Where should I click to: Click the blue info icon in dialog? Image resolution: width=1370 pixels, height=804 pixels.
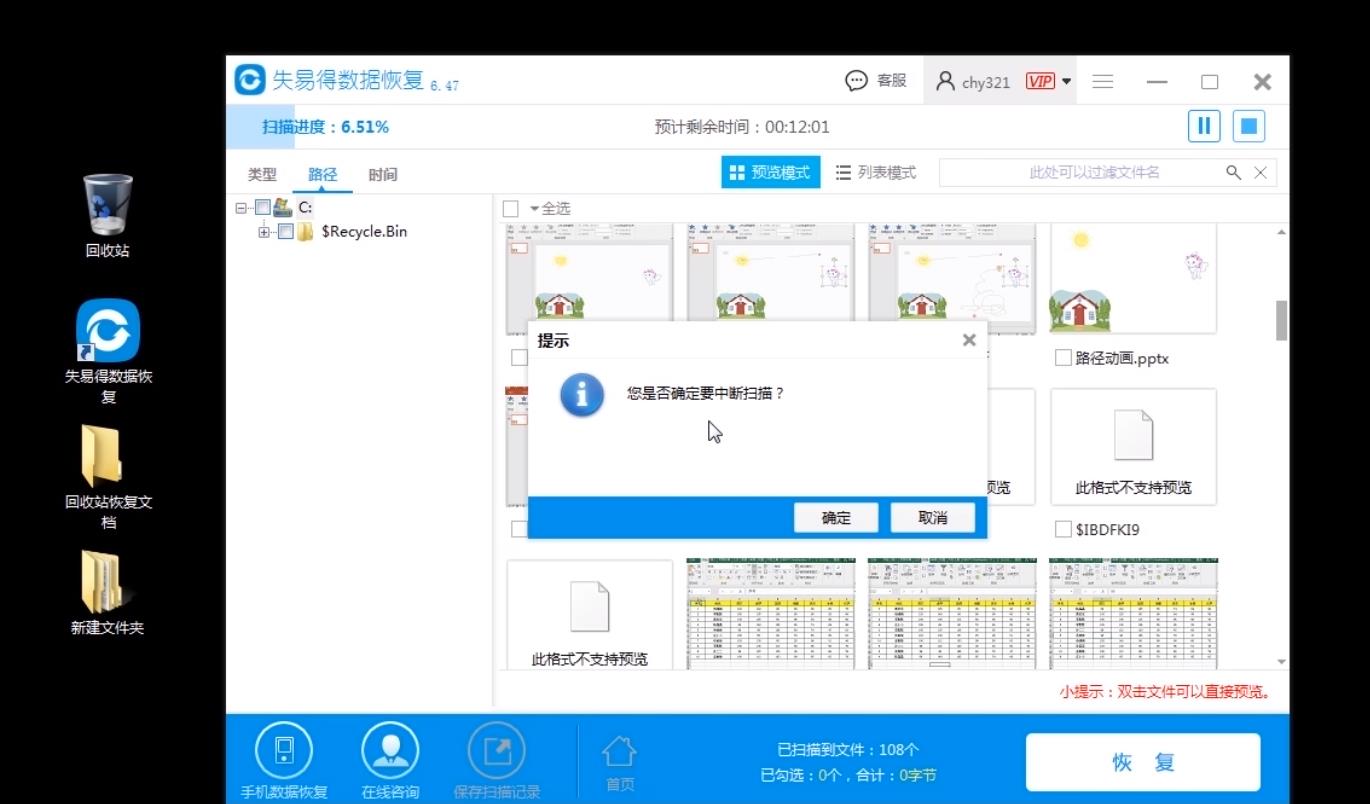tap(582, 394)
